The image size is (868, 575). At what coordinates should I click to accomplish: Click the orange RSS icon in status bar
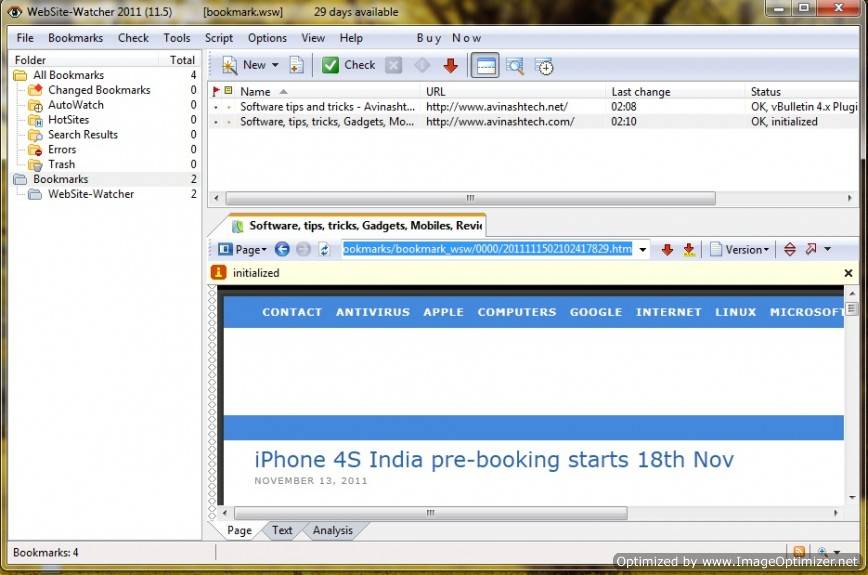[799, 552]
